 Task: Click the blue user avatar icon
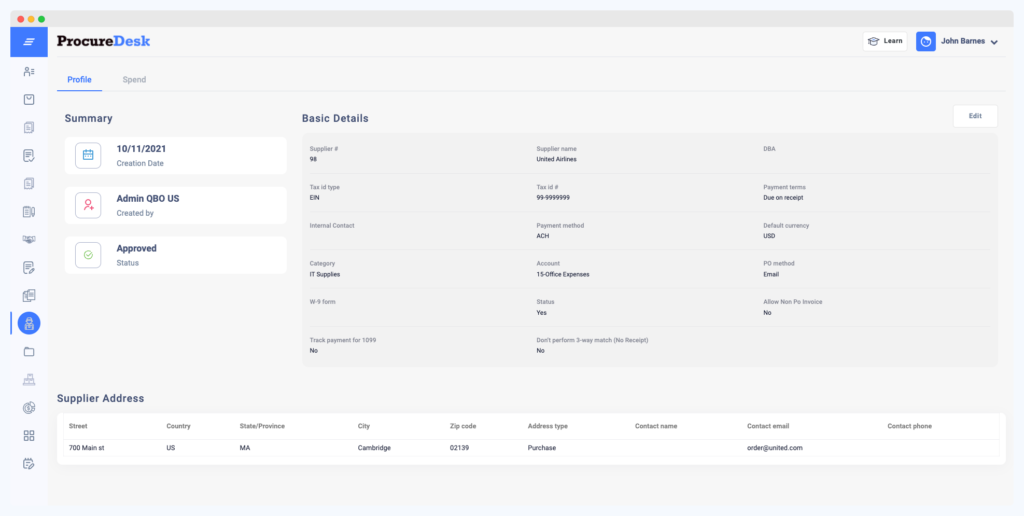coord(925,41)
